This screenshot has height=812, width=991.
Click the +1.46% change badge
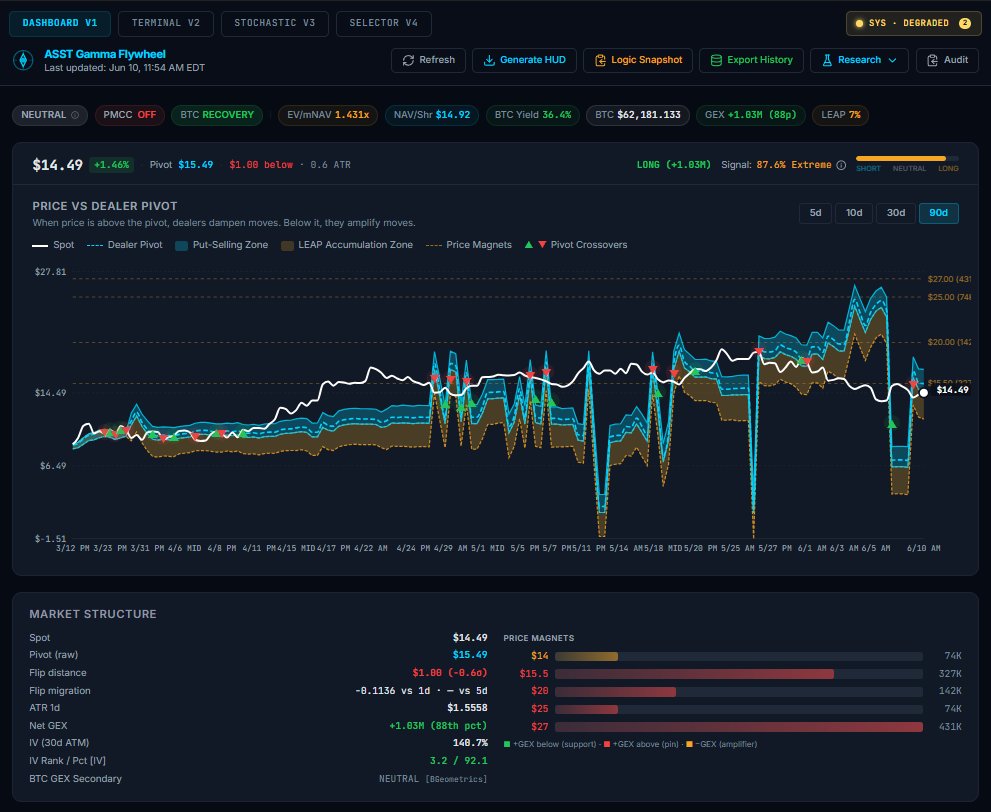click(x=112, y=165)
